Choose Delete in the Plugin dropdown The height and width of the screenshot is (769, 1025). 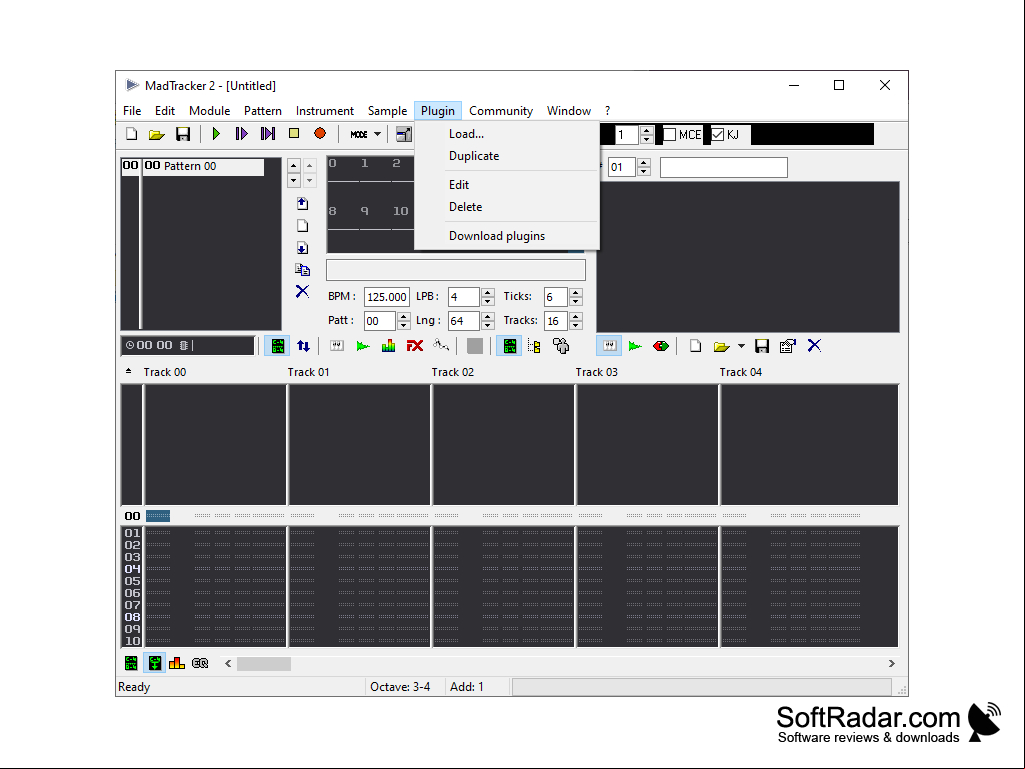[465, 207]
